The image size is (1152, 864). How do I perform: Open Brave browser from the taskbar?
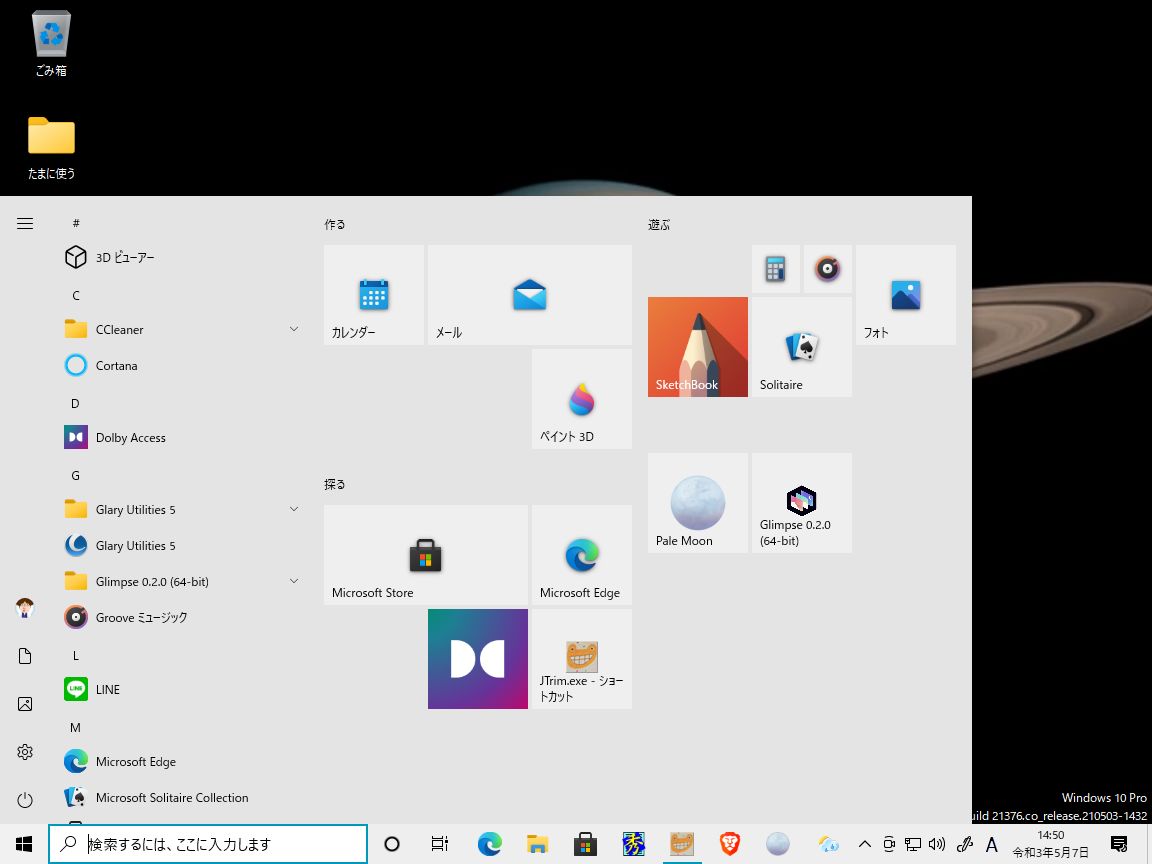(x=730, y=844)
